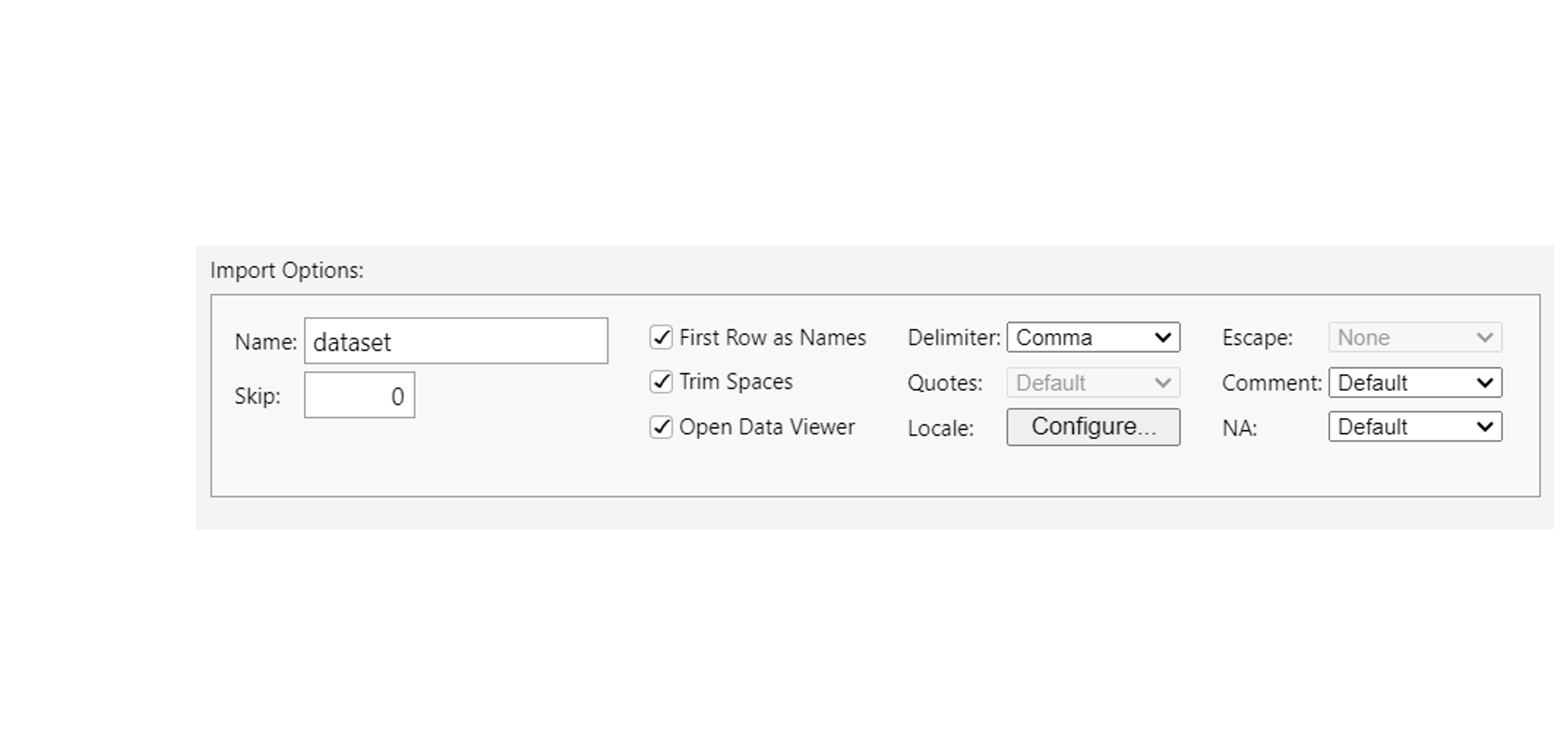
Task: Click the Import Options: heading text
Action: point(287,270)
